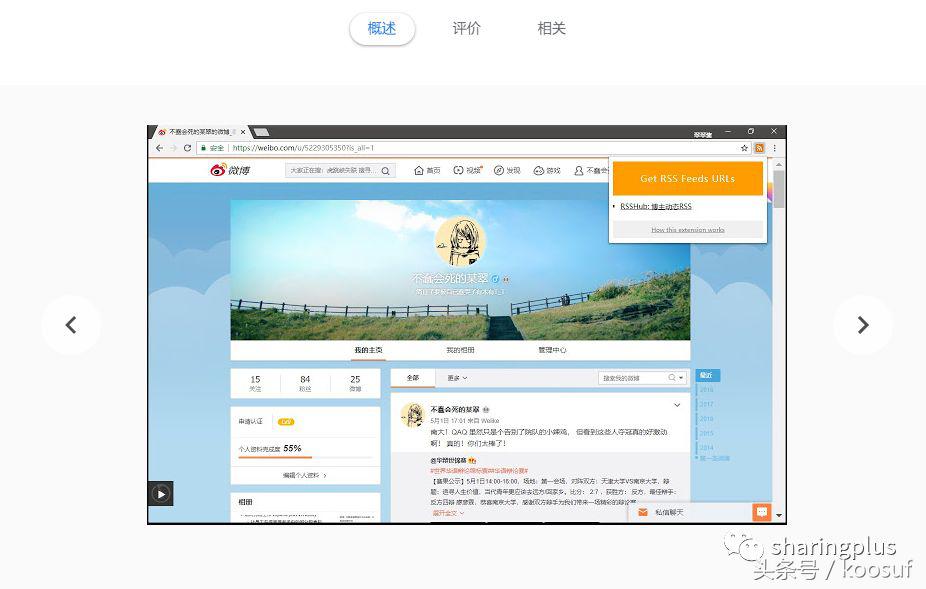Collapse the post via its chevron arrow
This screenshot has height=589, width=926.
pyautogui.click(x=678, y=405)
